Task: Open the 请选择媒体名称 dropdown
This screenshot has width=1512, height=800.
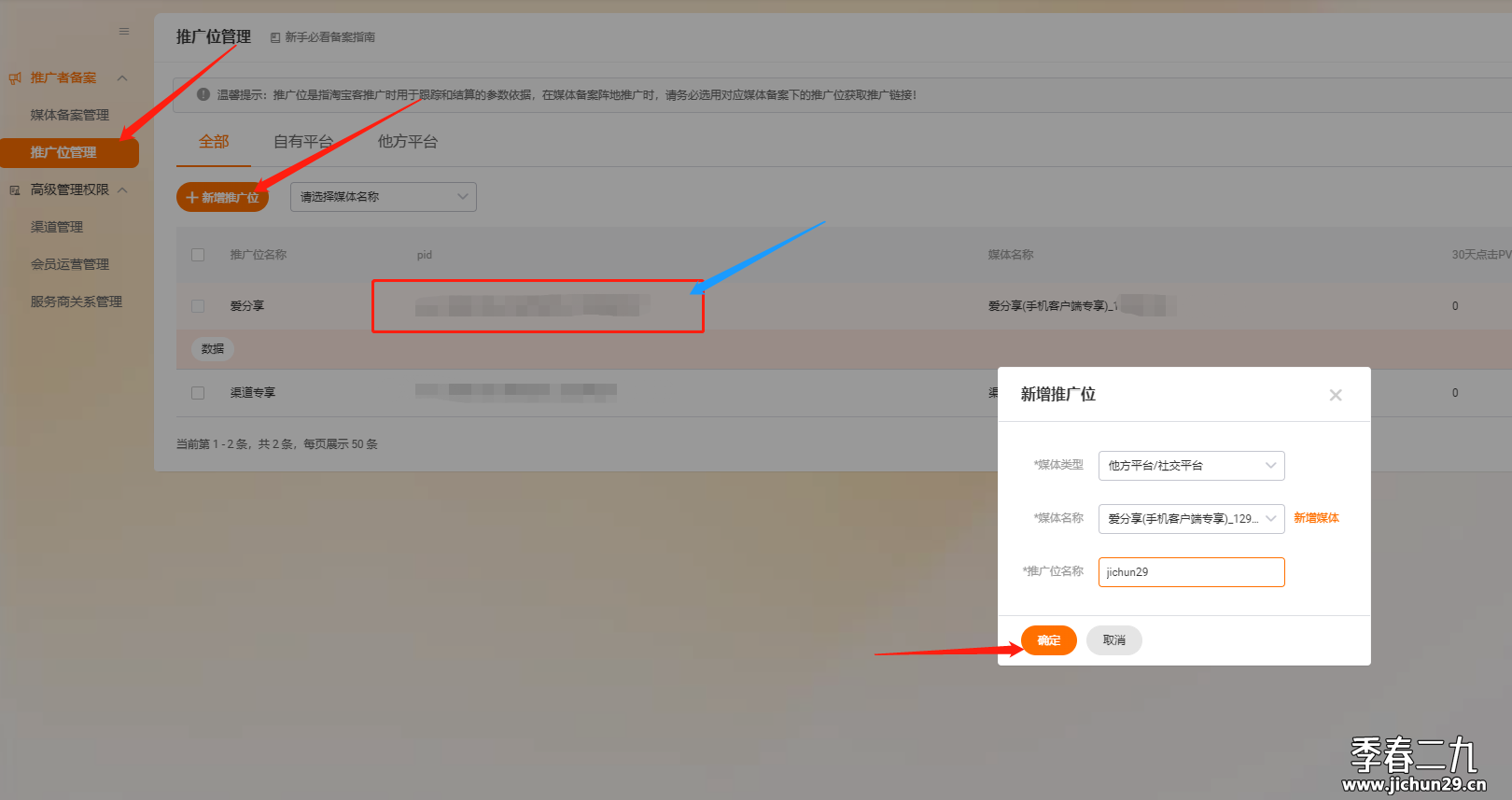Action: (x=384, y=197)
